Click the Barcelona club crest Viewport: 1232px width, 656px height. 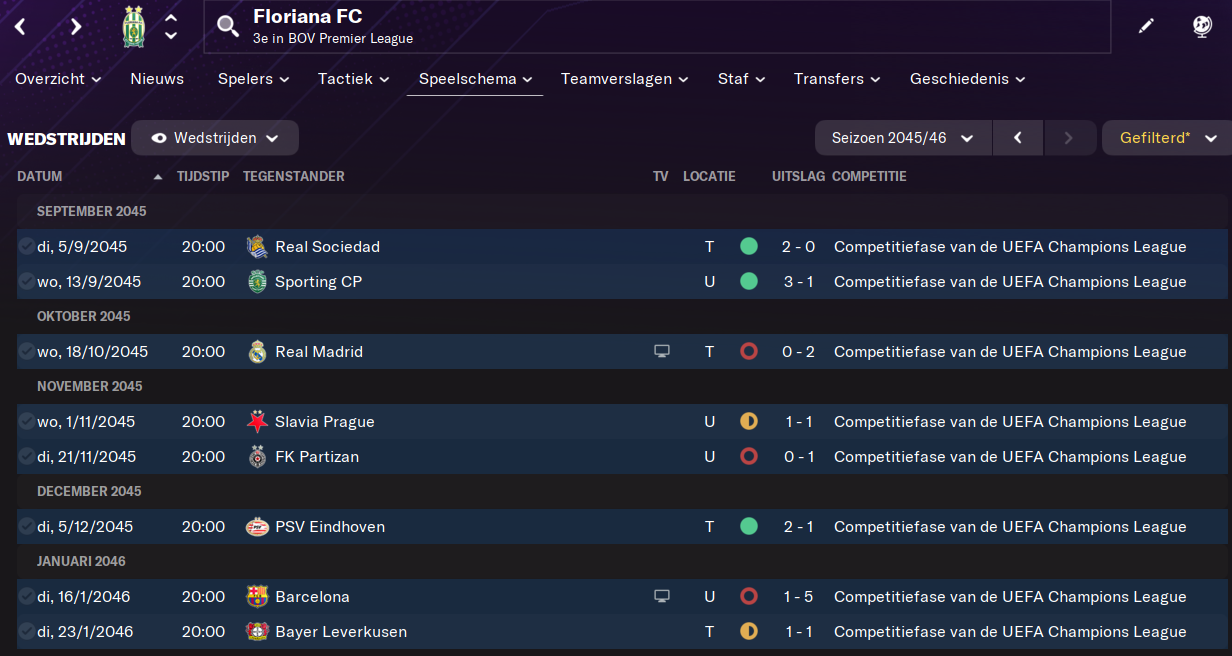click(257, 597)
